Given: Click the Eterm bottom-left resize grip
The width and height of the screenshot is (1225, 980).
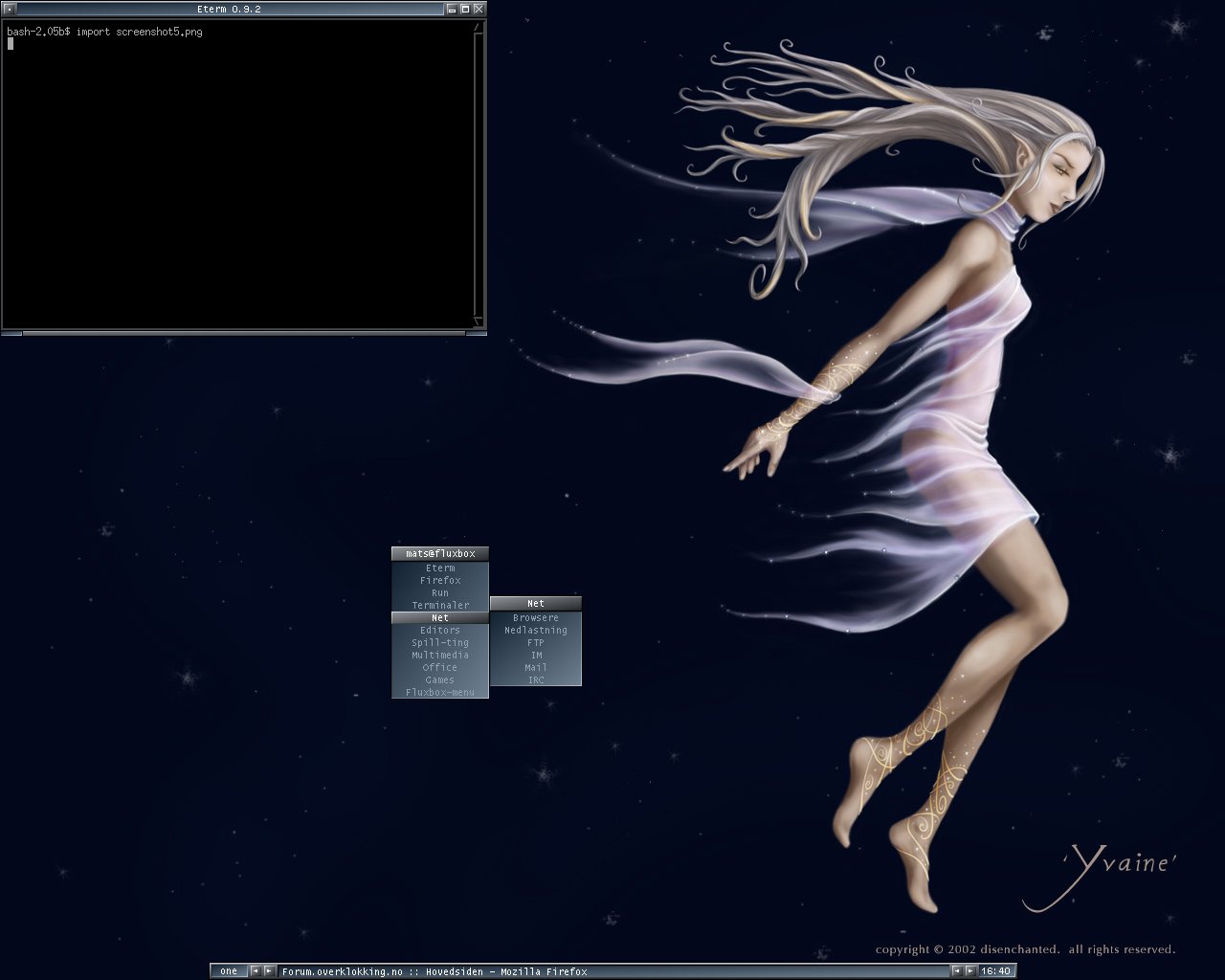Looking at the screenshot, I should point(11,333).
